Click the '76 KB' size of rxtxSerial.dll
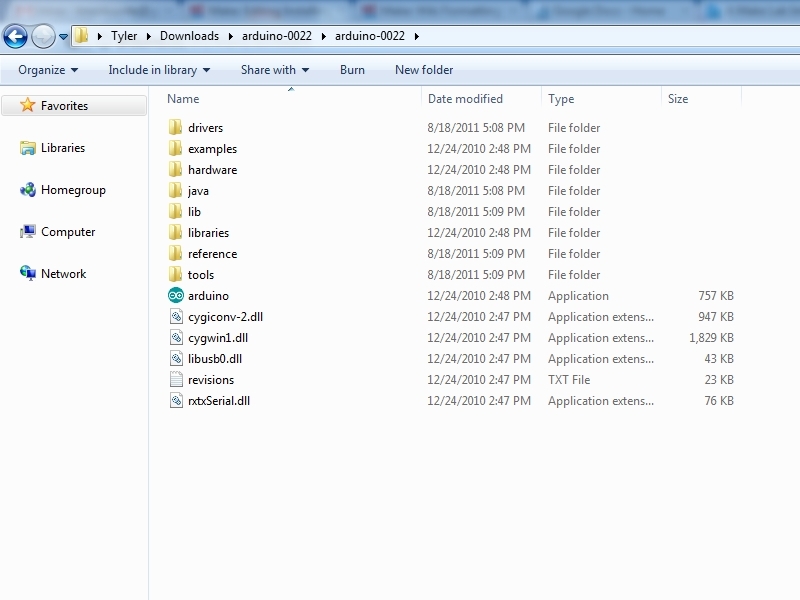This screenshot has height=600, width=800. [719, 401]
